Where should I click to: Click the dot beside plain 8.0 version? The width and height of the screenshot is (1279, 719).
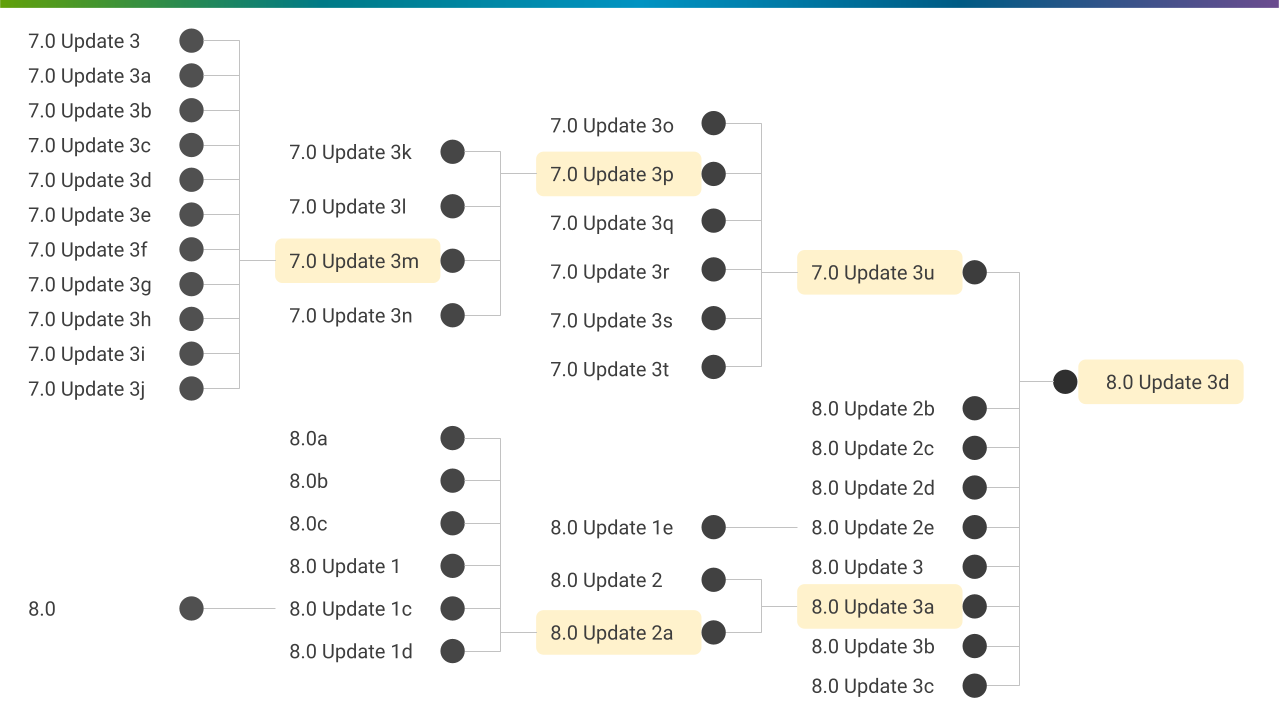pos(191,608)
